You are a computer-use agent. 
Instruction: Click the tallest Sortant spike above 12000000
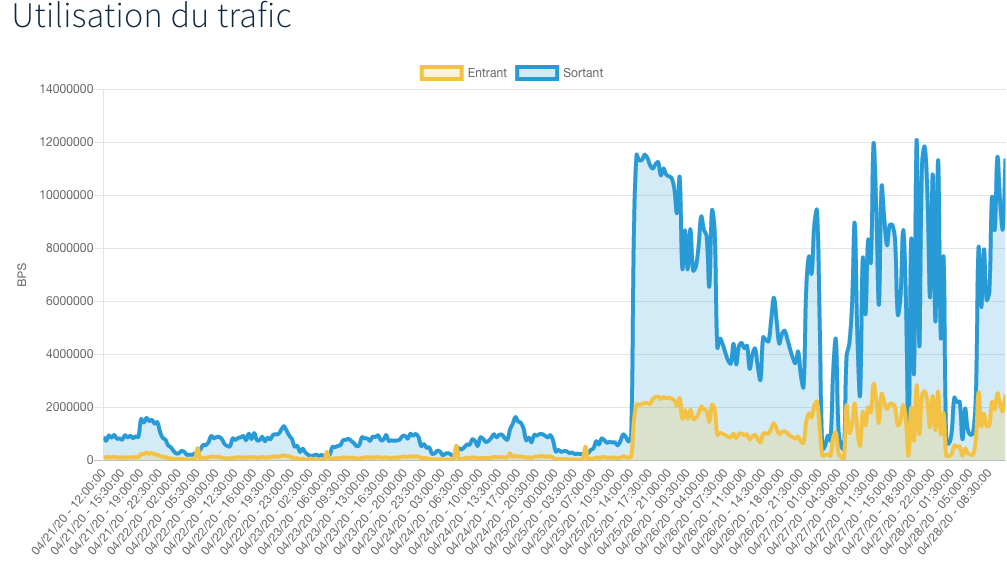coord(916,141)
